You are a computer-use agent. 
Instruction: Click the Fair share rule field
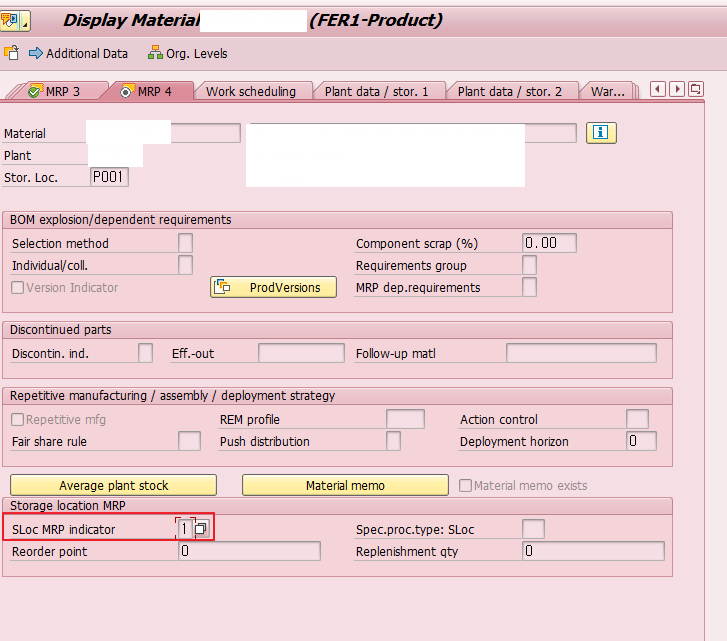[190, 441]
